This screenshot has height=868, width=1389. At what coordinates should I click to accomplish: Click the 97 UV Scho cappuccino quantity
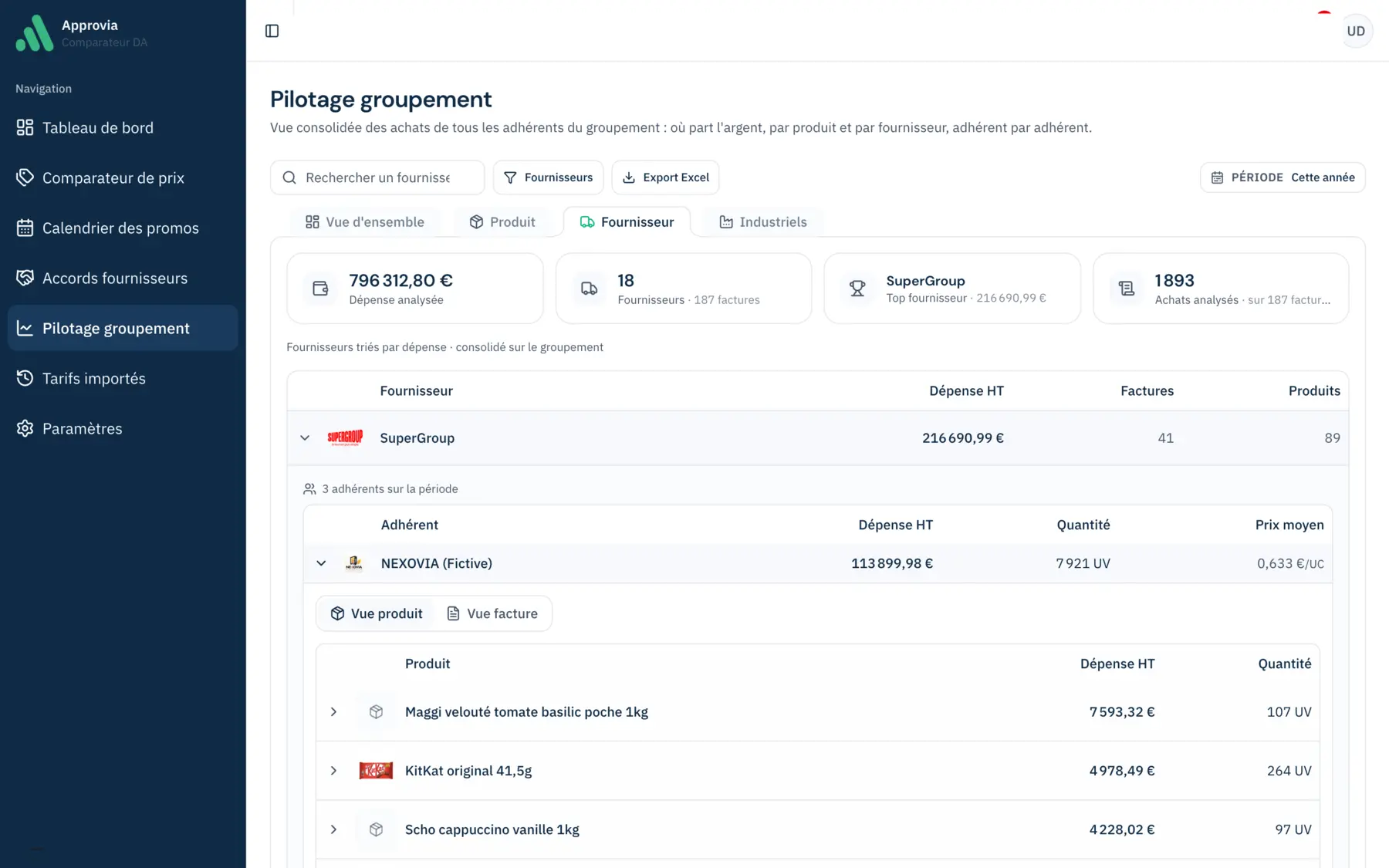[1293, 829]
